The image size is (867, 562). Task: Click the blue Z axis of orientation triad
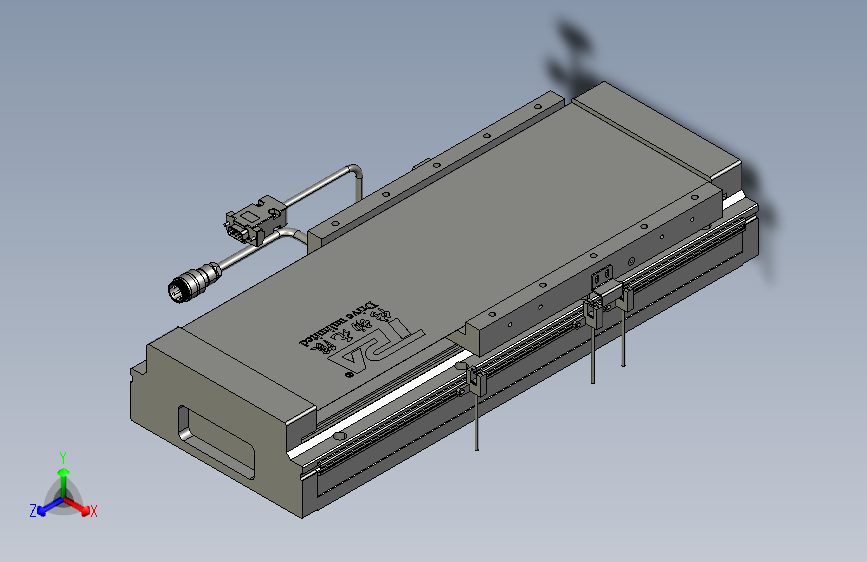point(46,508)
